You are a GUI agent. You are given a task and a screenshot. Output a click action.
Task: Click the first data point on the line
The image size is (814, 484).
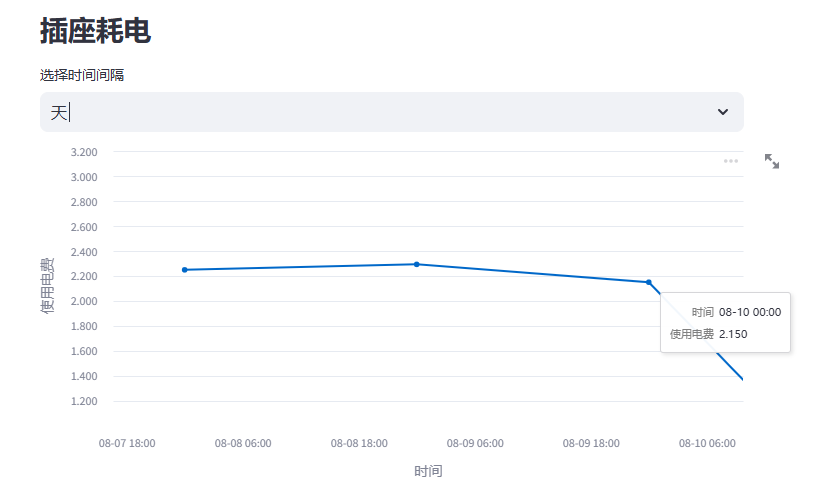[185, 270]
